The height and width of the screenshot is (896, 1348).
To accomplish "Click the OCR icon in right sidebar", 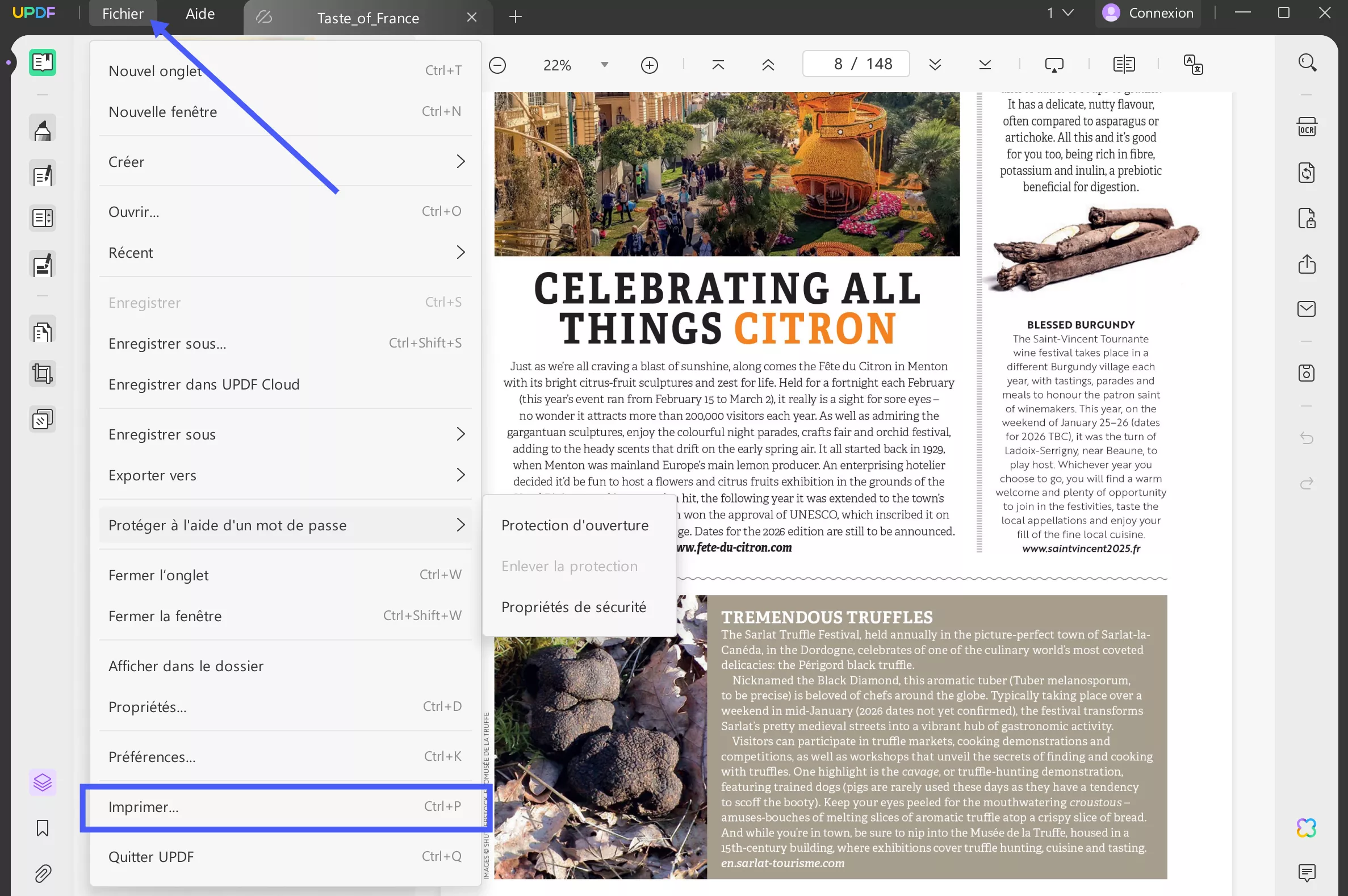I will (x=1307, y=127).
